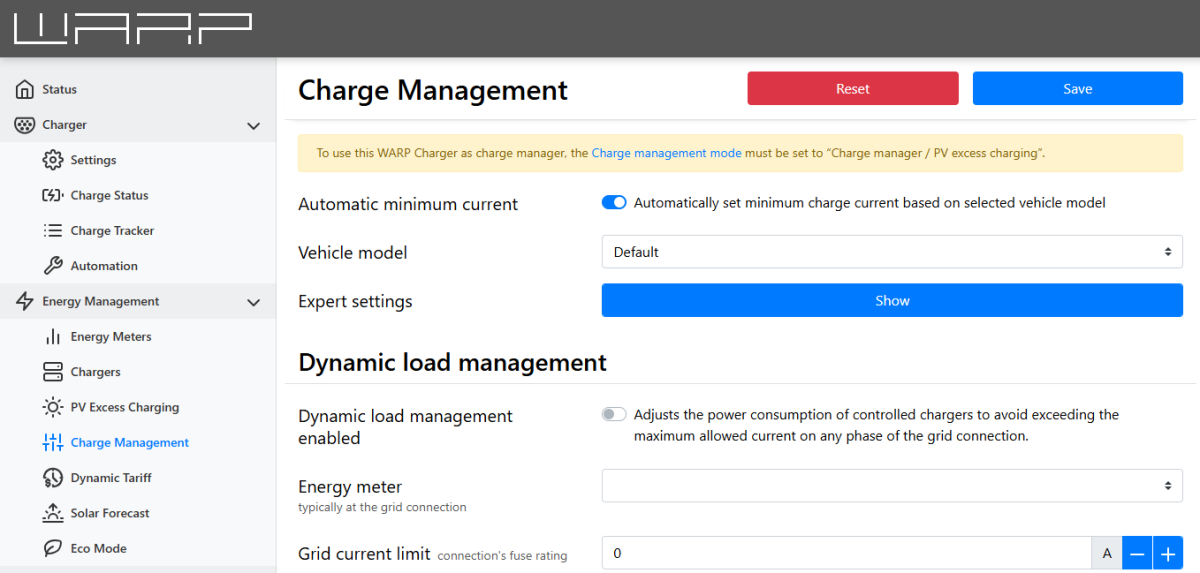Click the Charge Tracker list icon
The width and height of the screenshot is (1200, 573).
tap(53, 231)
